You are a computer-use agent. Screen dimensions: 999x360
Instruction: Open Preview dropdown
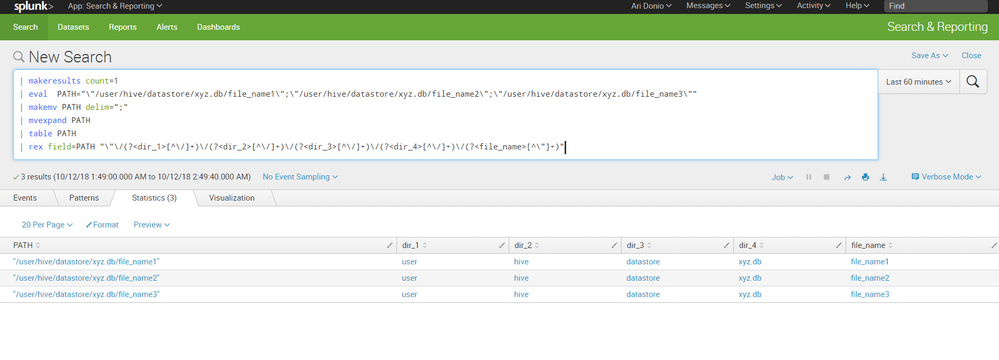point(152,225)
